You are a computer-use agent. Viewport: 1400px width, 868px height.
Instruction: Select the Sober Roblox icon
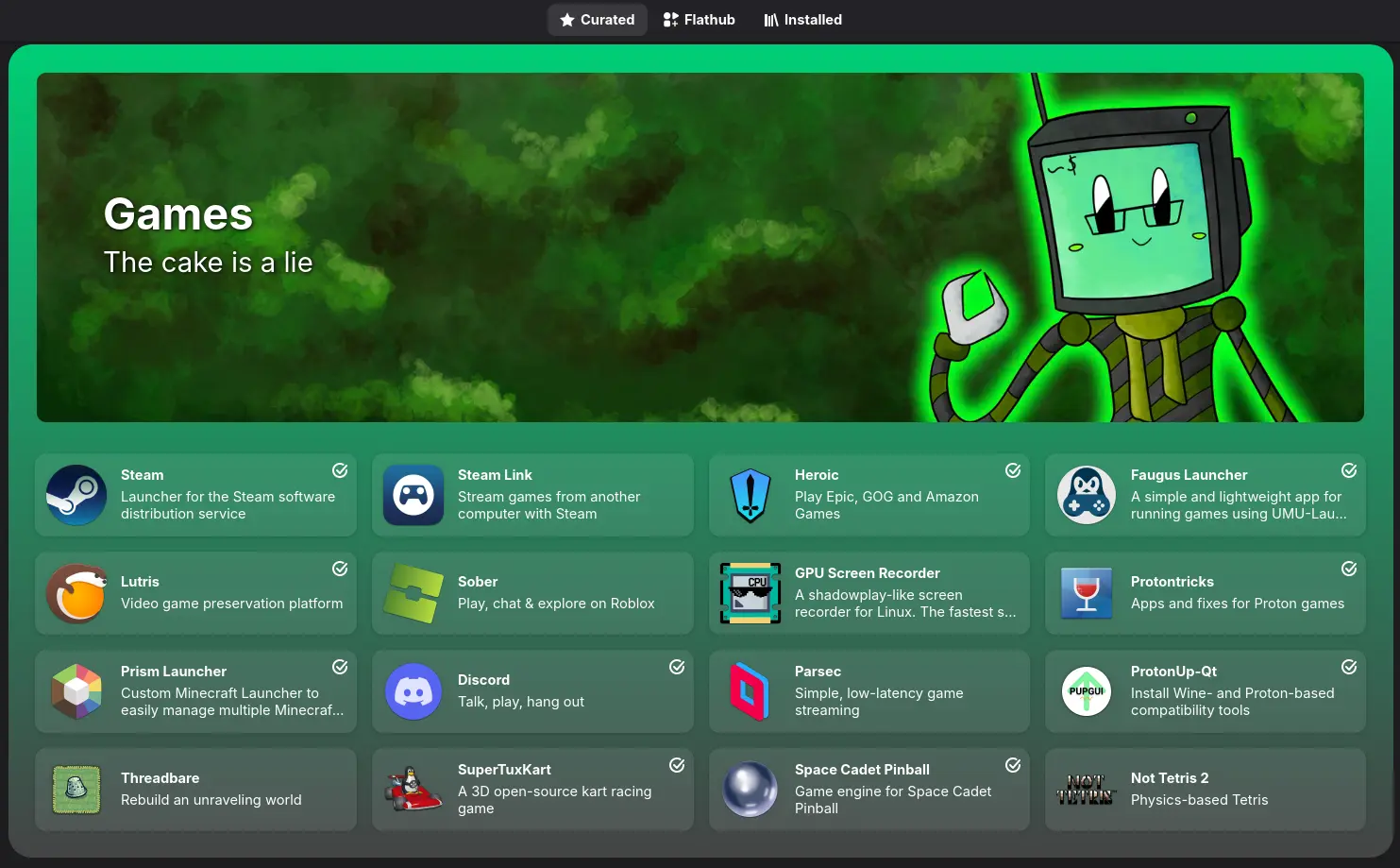click(x=413, y=593)
